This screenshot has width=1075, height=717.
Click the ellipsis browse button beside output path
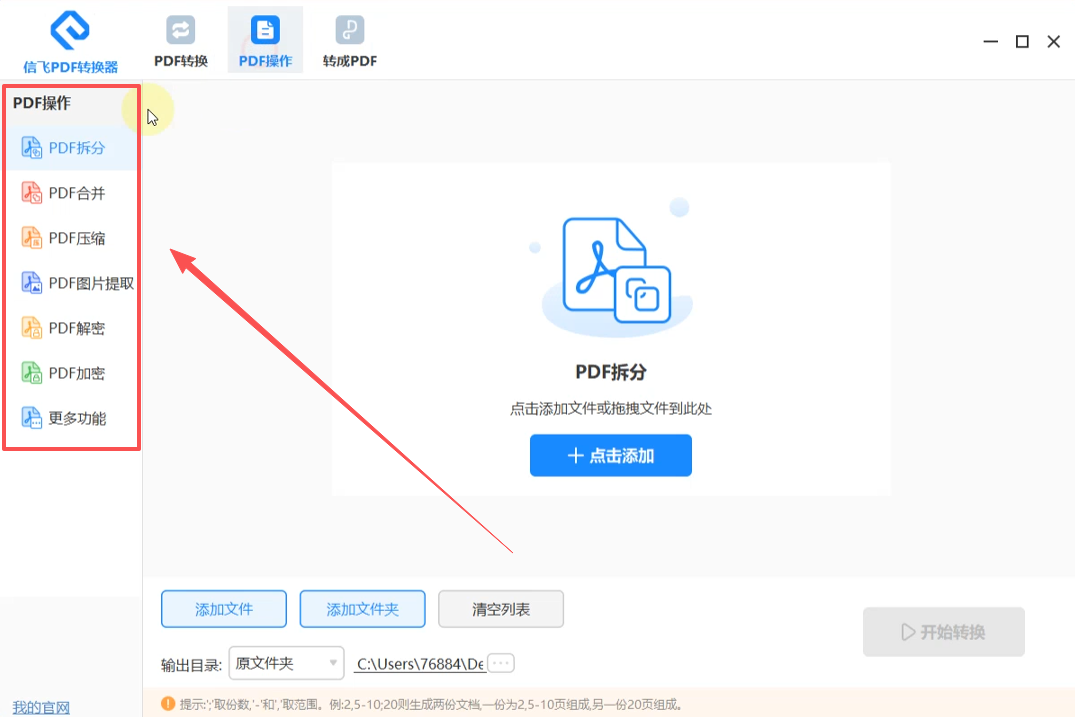[501, 663]
